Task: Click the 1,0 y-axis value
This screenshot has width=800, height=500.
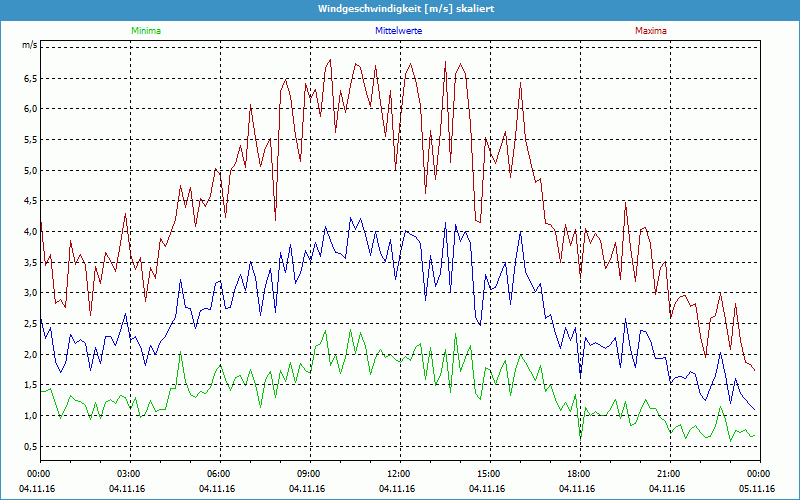Action: click(30, 416)
